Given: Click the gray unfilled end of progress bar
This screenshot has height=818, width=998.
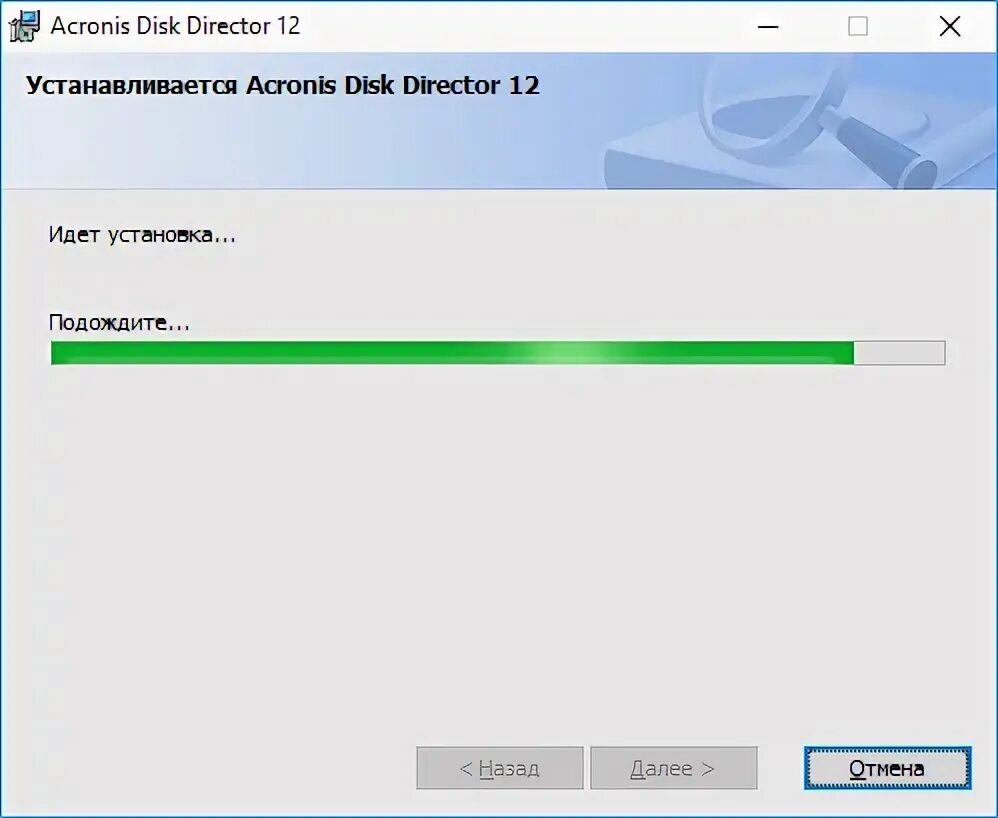Looking at the screenshot, I should pos(899,353).
